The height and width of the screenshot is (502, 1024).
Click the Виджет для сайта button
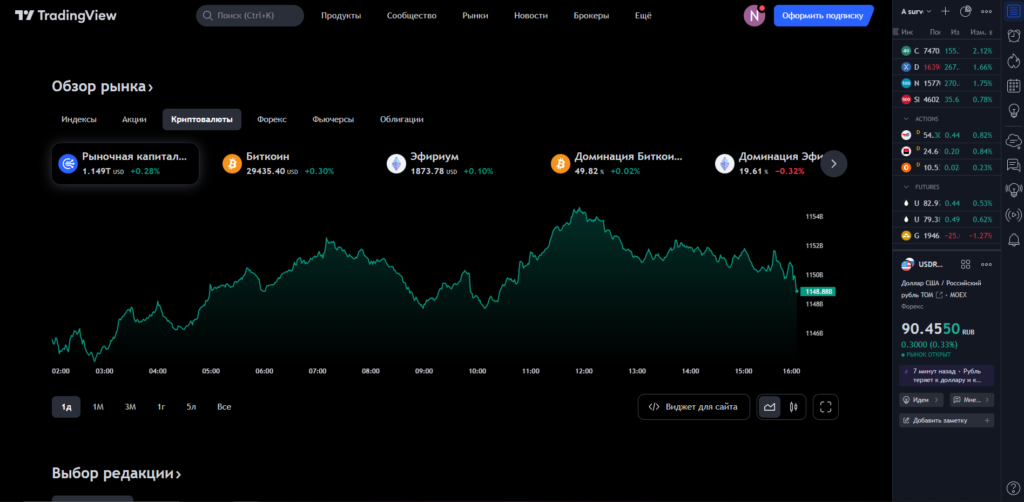click(x=693, y=407)
